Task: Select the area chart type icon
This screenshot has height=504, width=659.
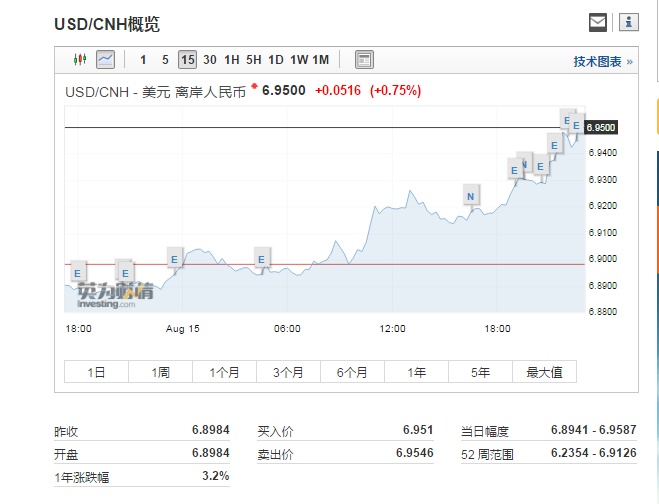Action: click(x=105, y=60)
